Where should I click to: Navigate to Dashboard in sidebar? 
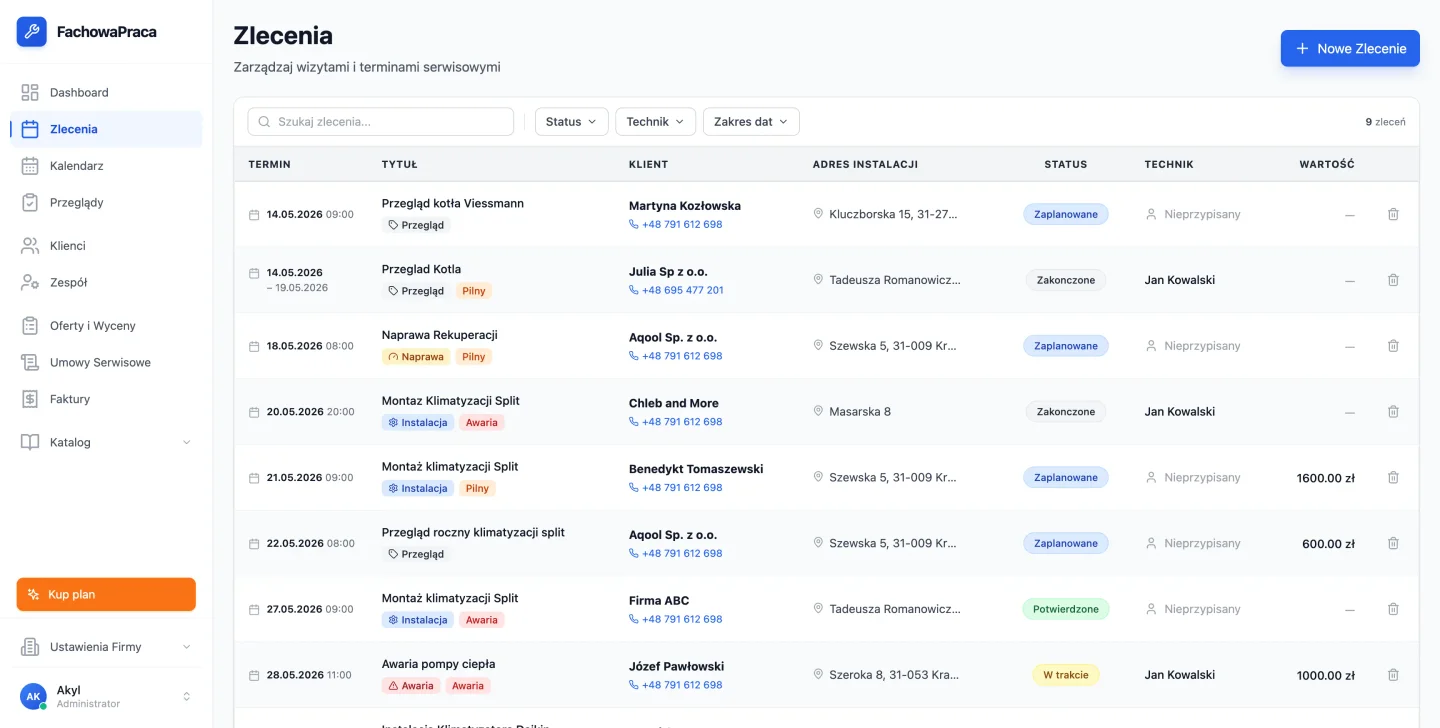[x=106, y=92]
